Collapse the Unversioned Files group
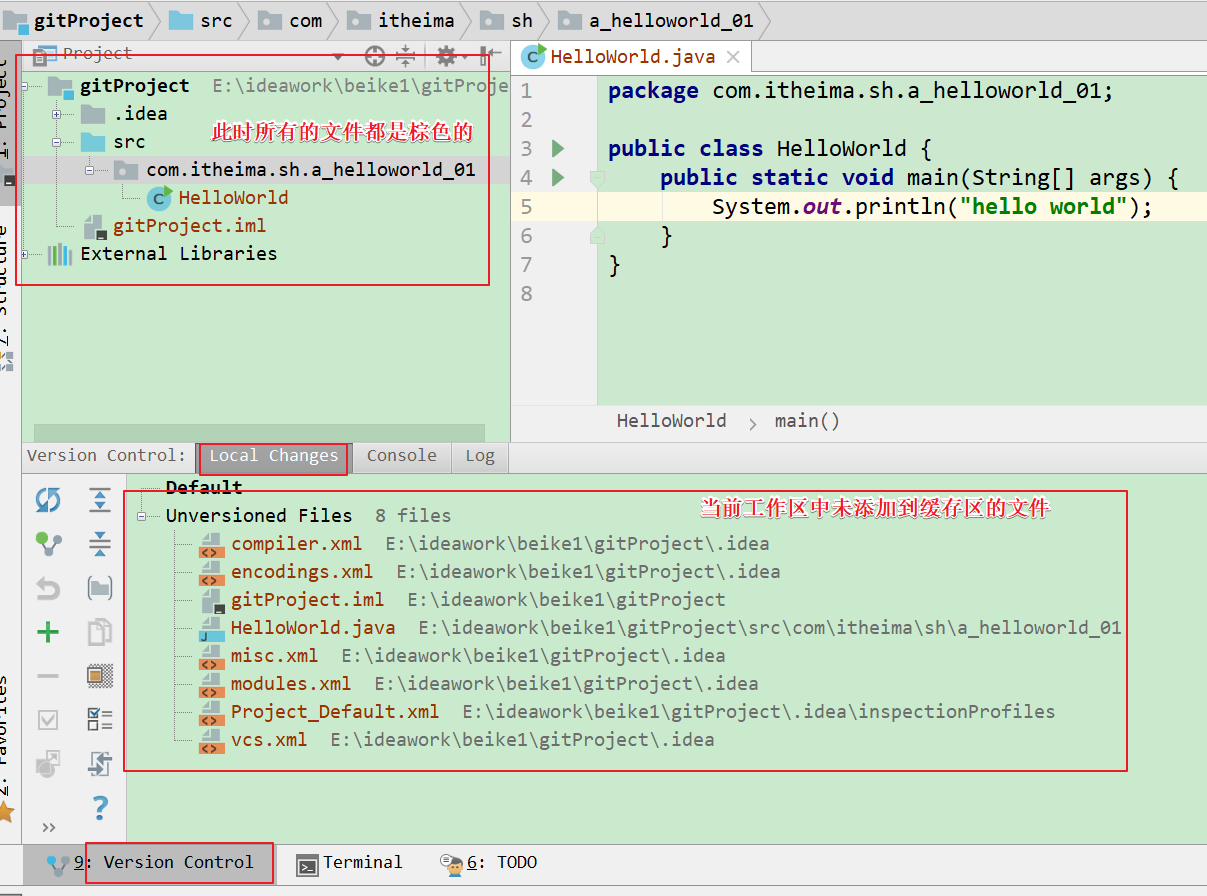The height and width of the screenshot is (896, 1207). (142, 516)
